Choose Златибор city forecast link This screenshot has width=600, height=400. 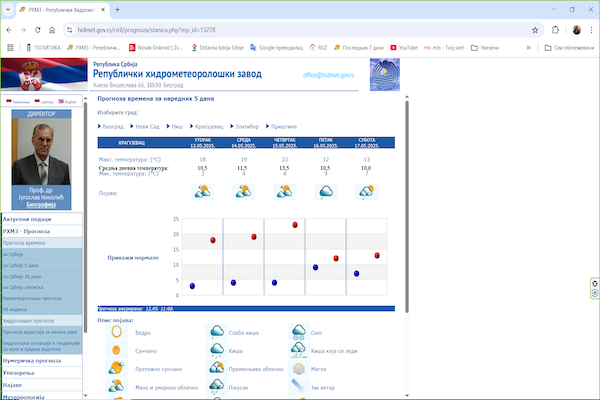pos(251,127)
